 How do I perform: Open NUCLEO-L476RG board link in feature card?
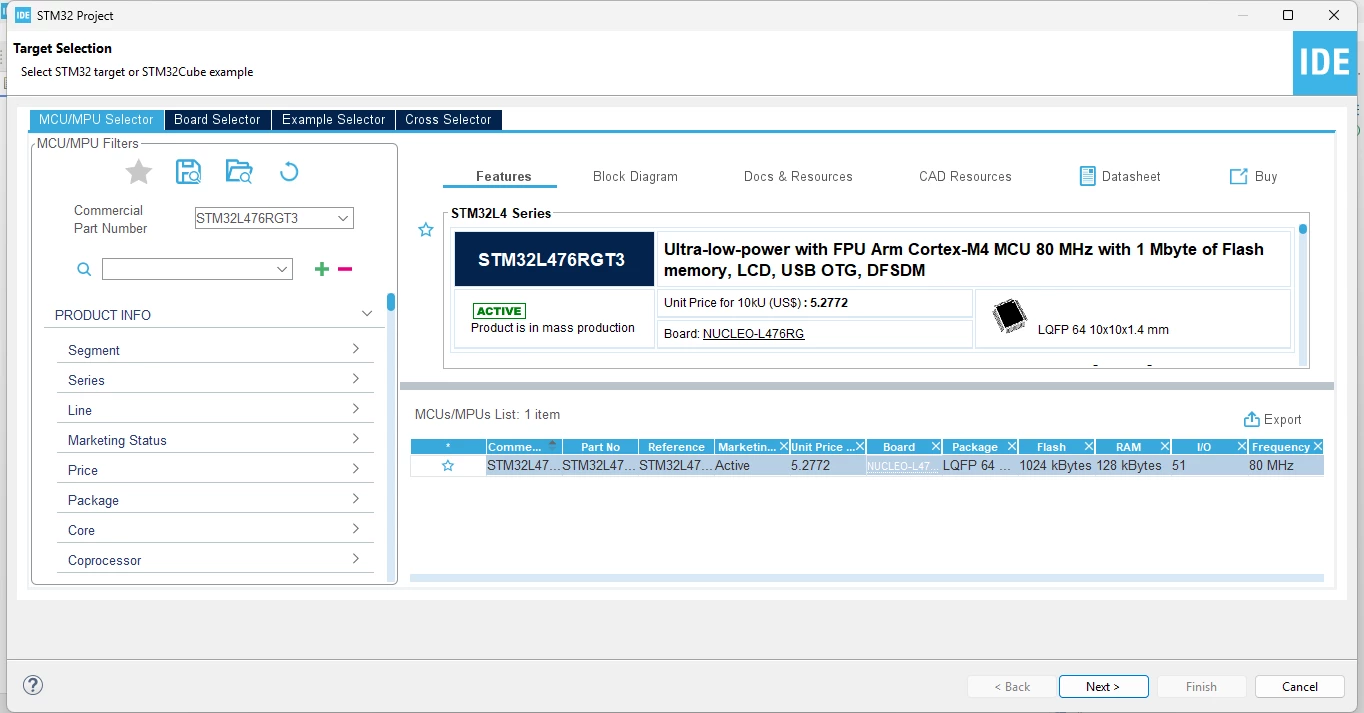coord(753,334)
